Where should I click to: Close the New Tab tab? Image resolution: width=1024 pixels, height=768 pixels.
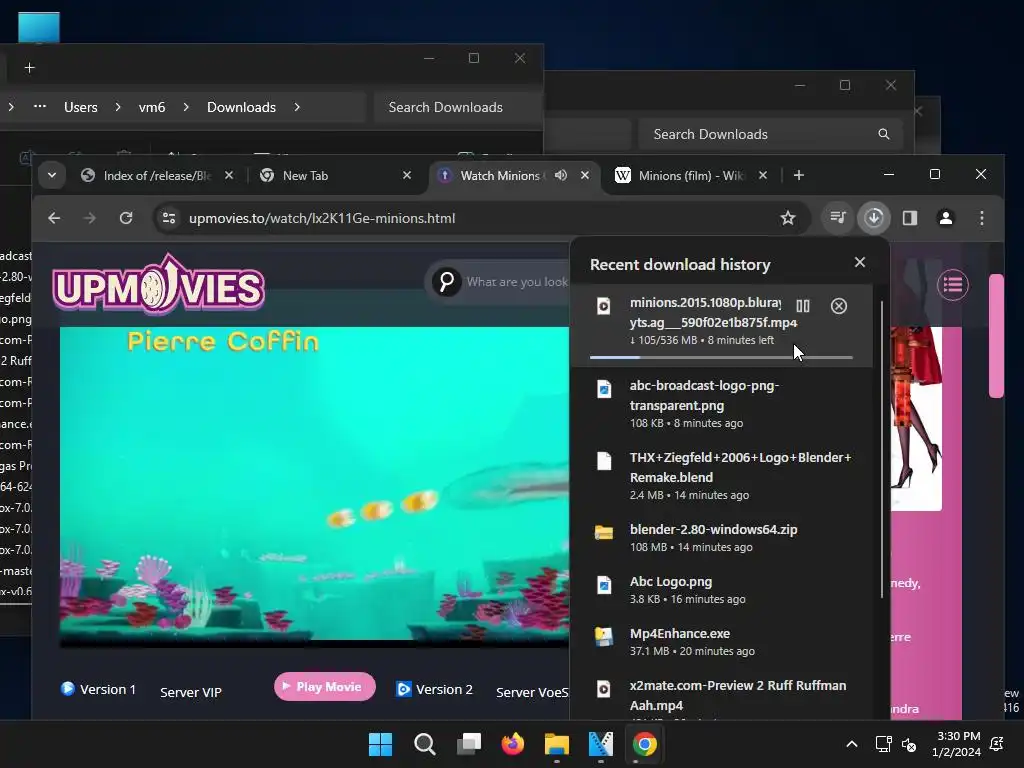click(x=407, y=175)
